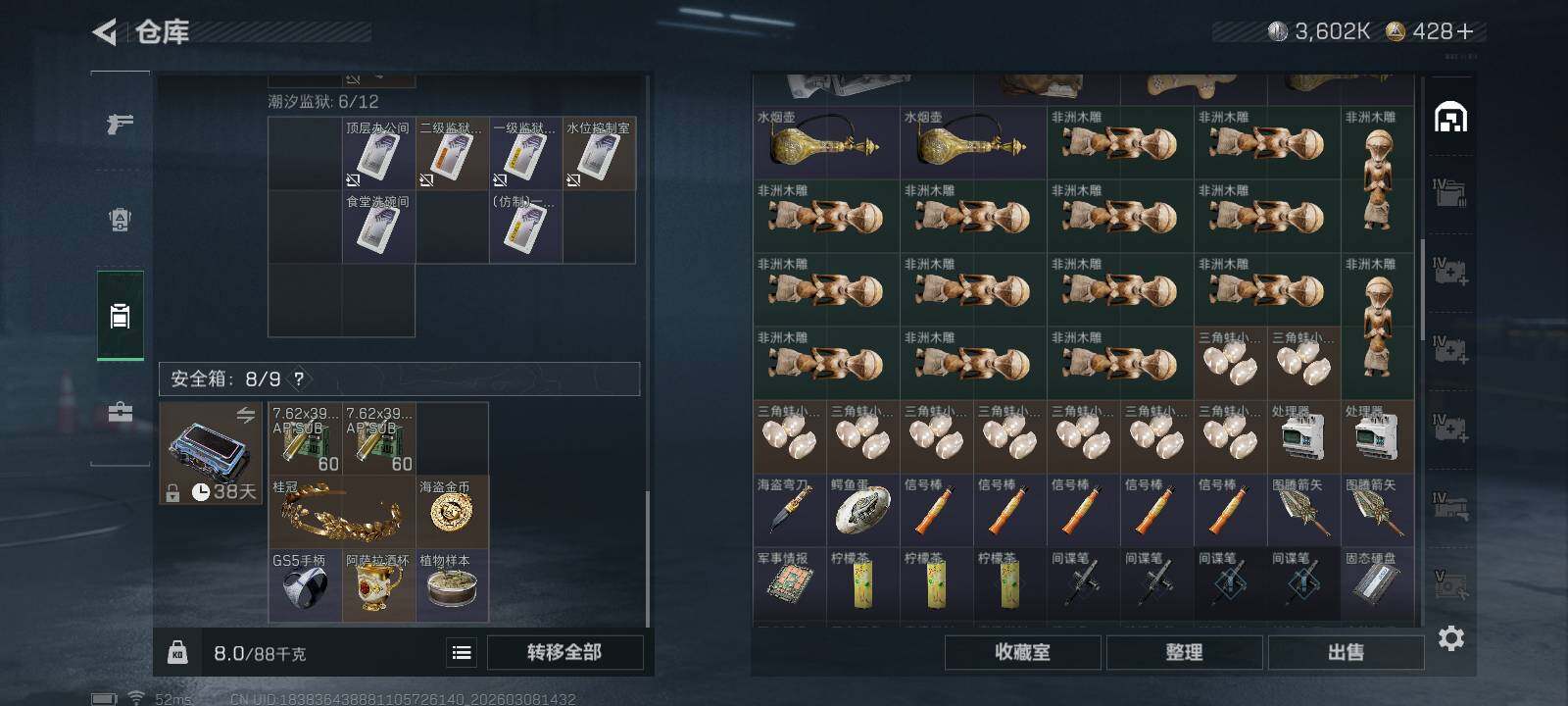Click the 整理 organize button
Screen dimensions: 1568x706
(x=1184, y=652)
